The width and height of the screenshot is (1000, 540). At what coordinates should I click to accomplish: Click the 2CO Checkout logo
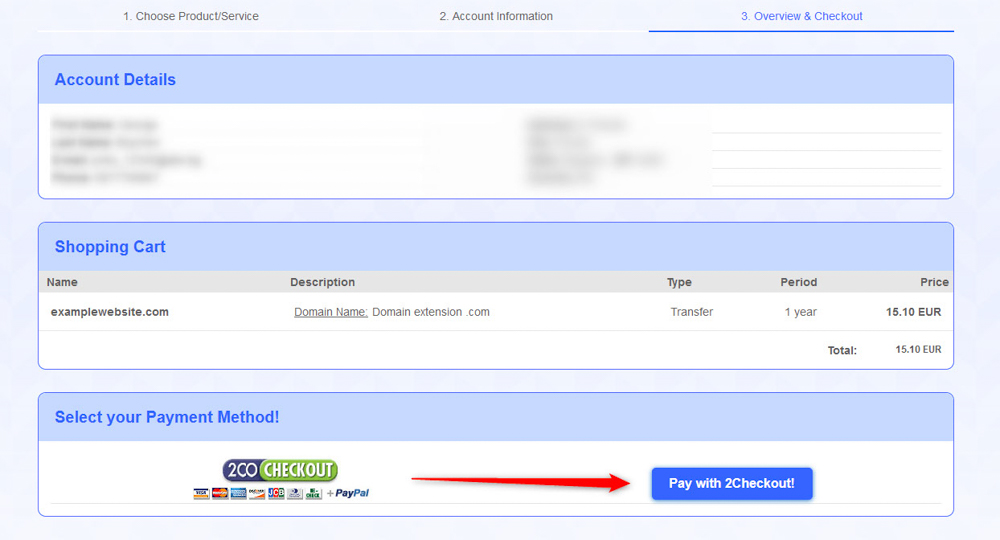point(280,470)
